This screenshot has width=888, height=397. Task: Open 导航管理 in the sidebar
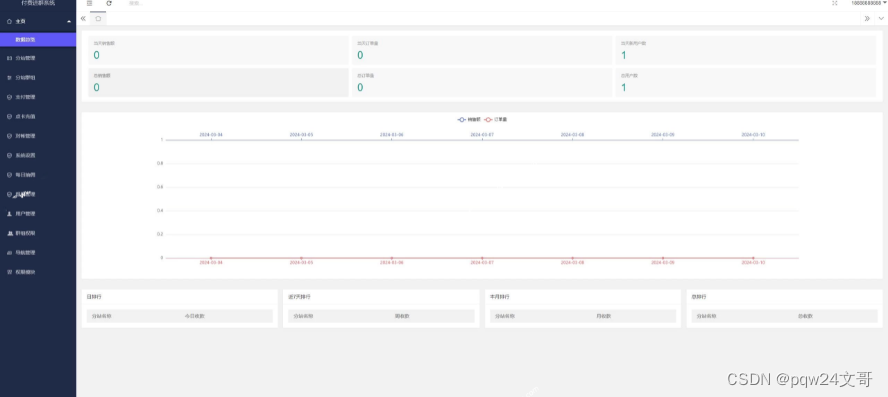point(38,252)
